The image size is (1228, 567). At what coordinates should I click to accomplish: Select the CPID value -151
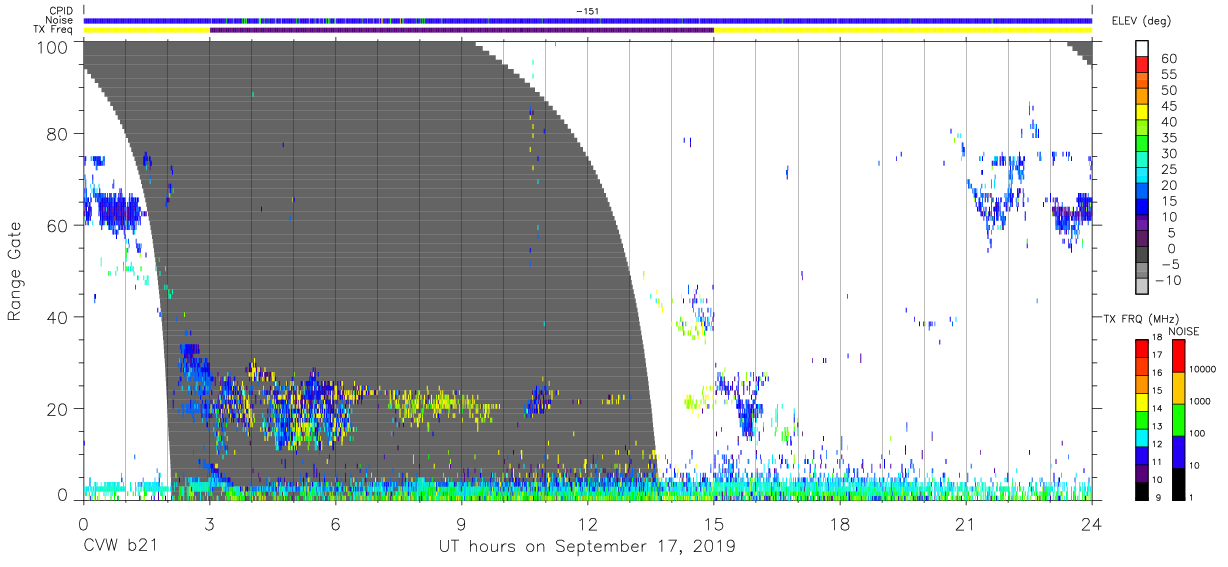pyautogui.click(x=587, y=11)
